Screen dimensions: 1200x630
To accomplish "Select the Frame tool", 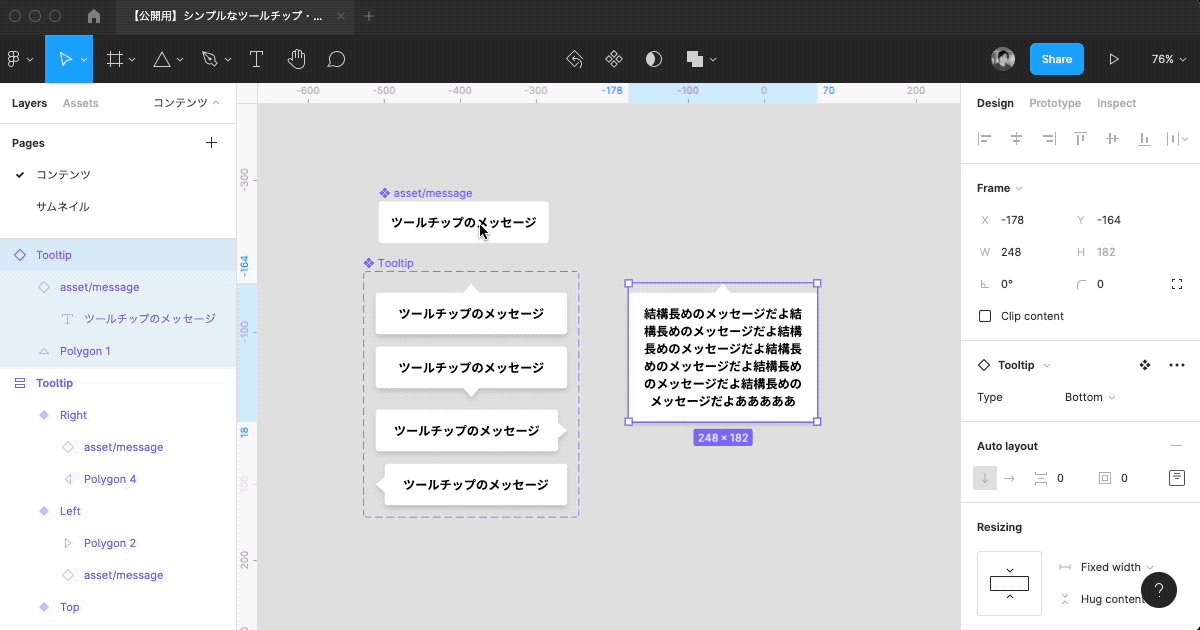I will 113,58.
